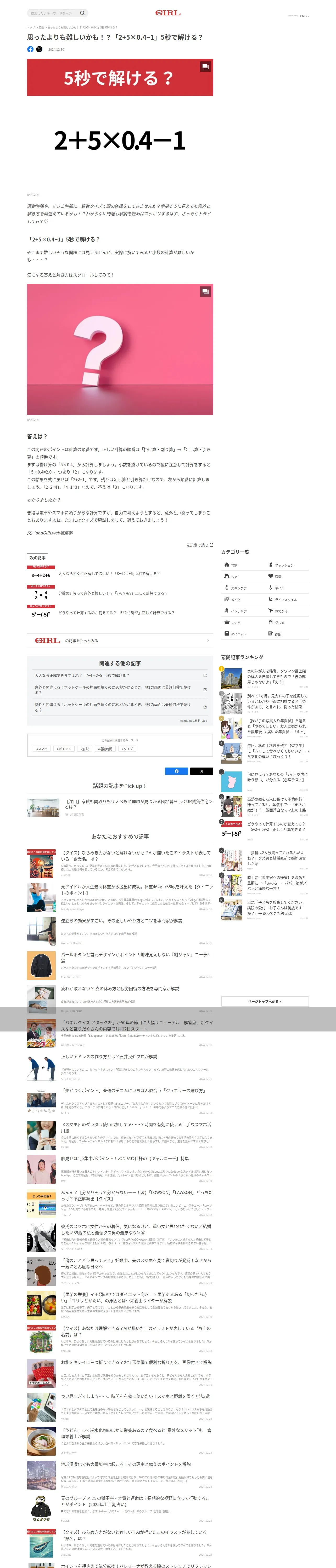Click the makeup icon for メイク
Screen dimensions: 336x1568
tap(227, 599)
